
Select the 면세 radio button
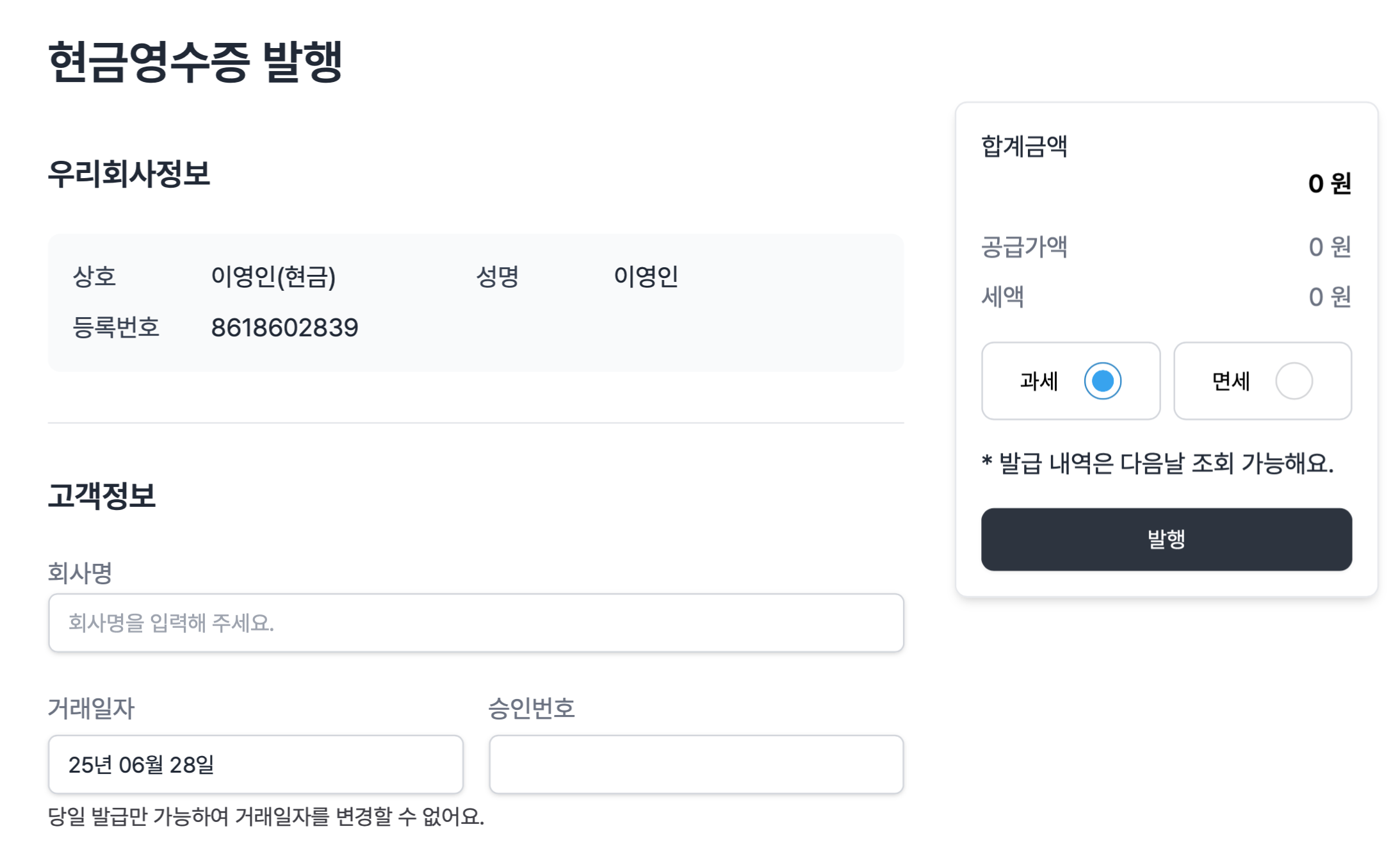(1293, 381)
